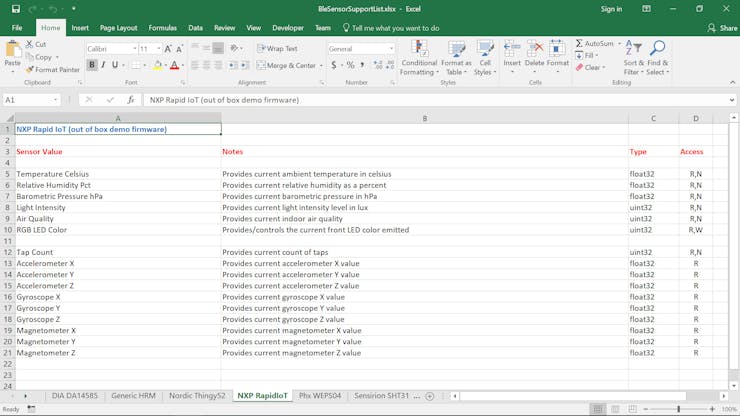The height and width of the screenshot is (416, 740).
Task: Open Find & Select magnifier
Action: pyautogui.click(x=657, y=58)
